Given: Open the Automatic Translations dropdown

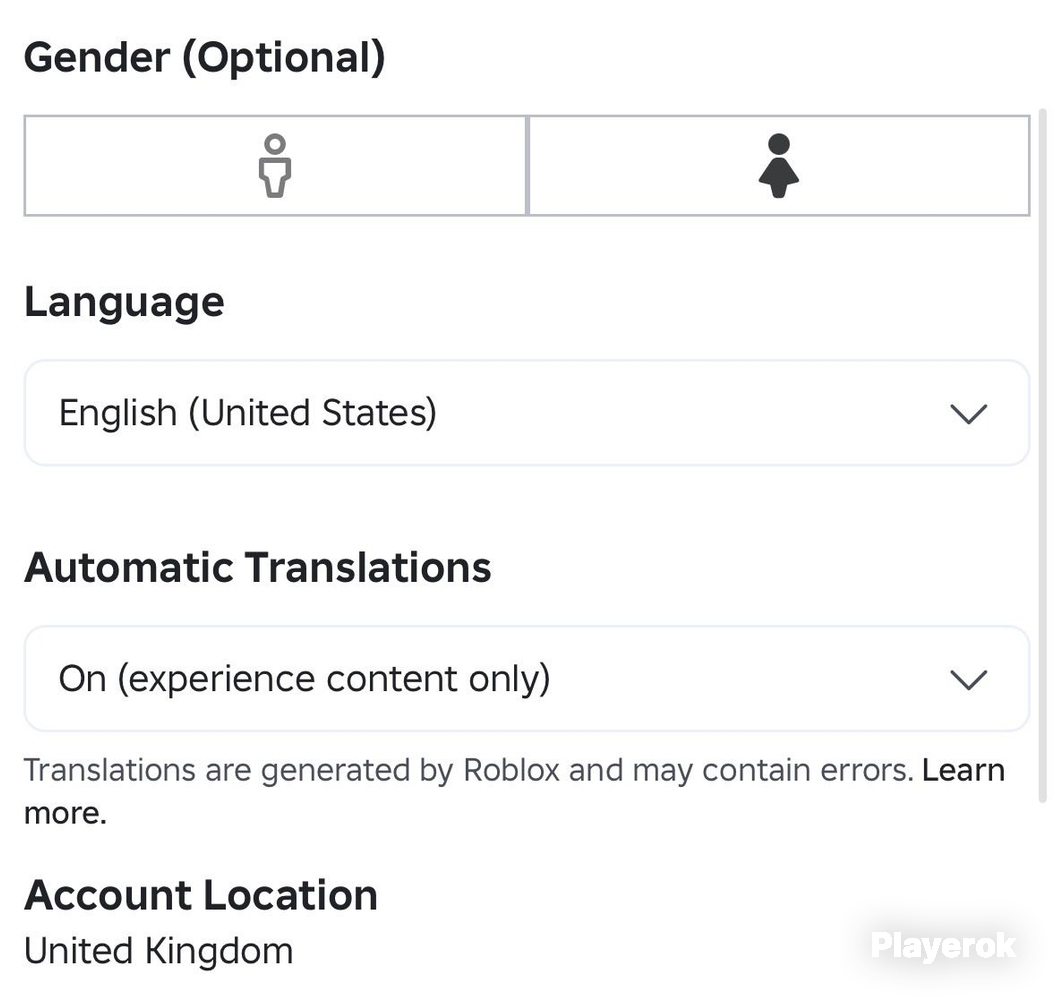Looking at the screenshot, I should click(527, 678).
